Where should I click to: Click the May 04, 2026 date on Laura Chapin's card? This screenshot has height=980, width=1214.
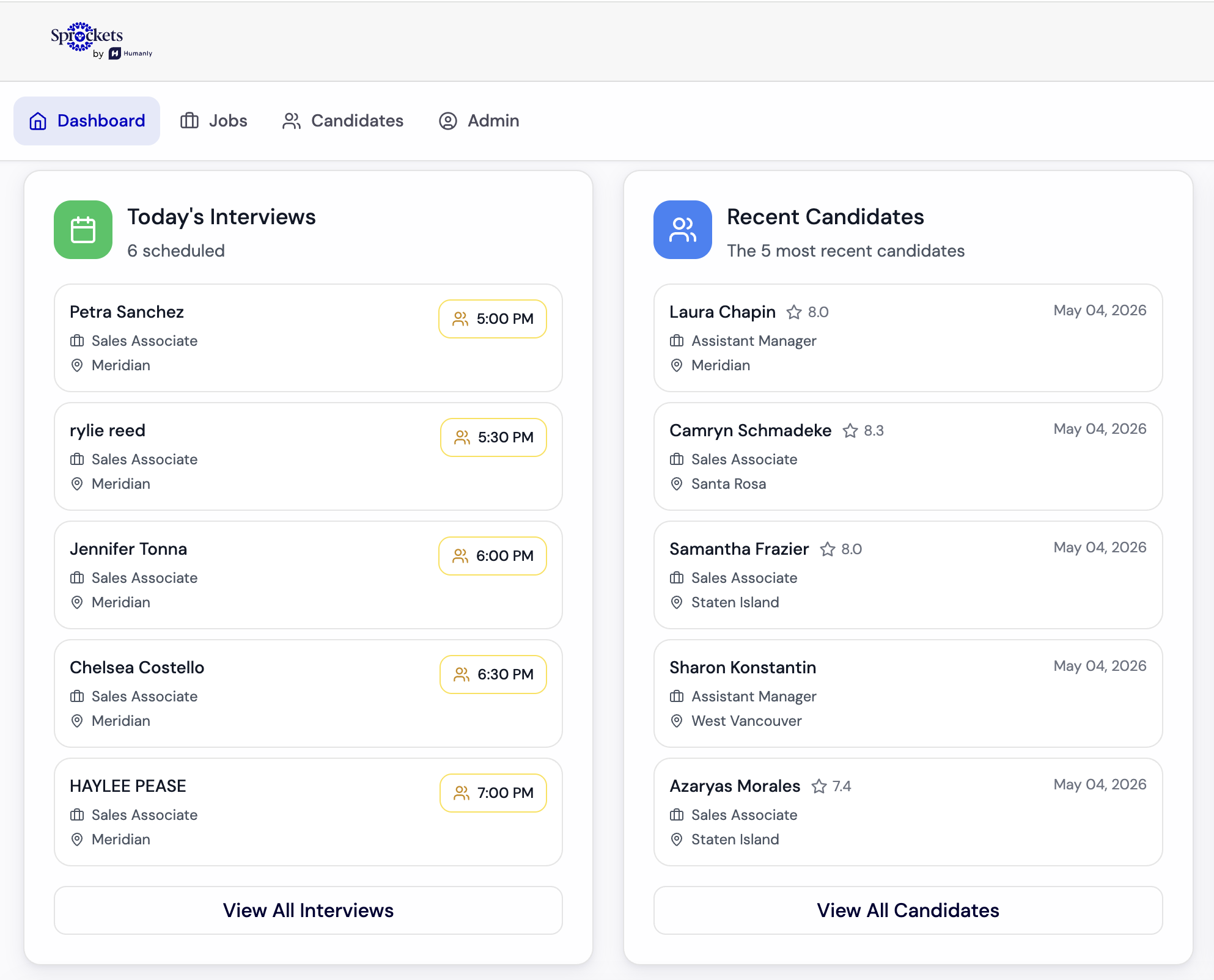(x=1100, y=310)
